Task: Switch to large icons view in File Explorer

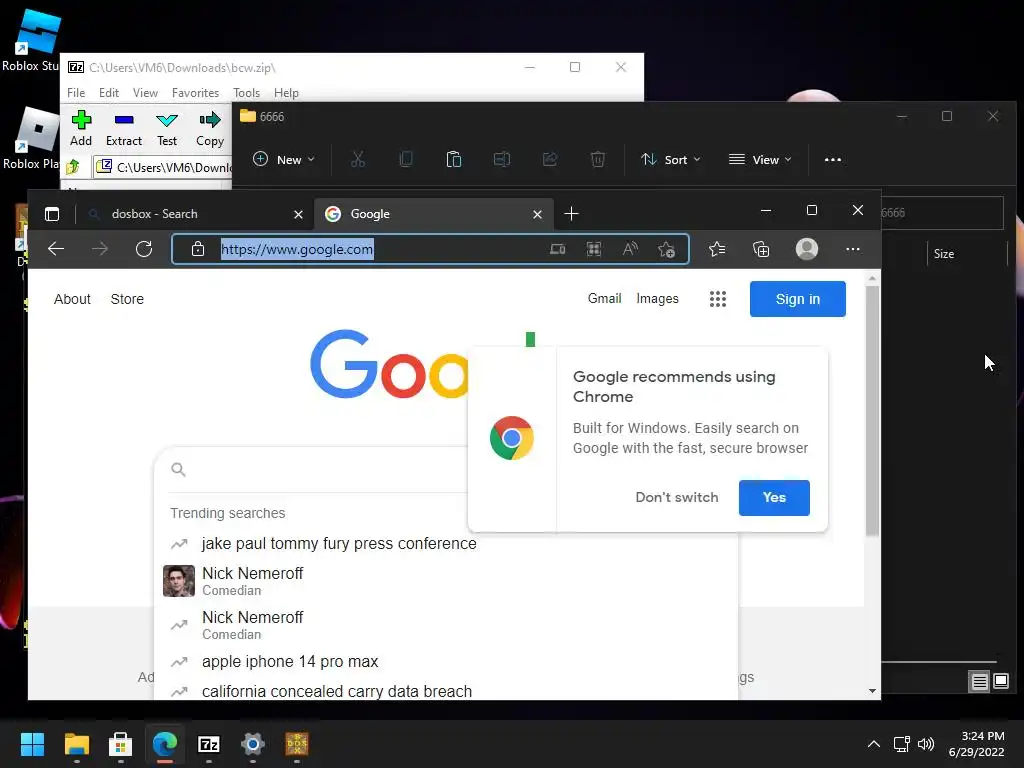Action: pyautogui.click(x=1001, y=682)
